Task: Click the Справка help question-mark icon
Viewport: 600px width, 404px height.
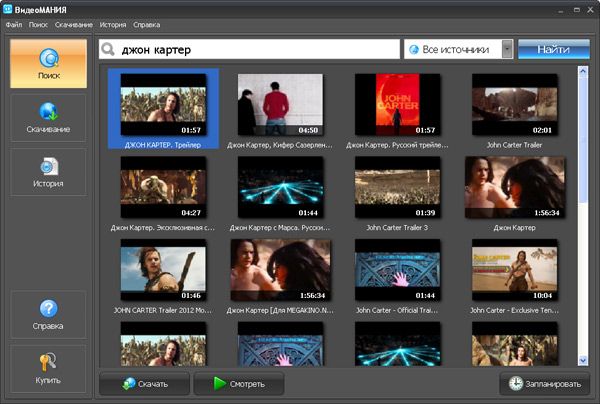Action: (48, 309)
